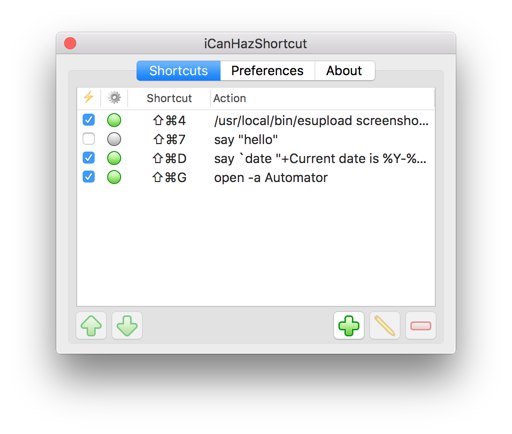Uncheck the ⇧⌘D date shortcut checkbox
The width and height of the screenshot is (512, 434).
pos(89,158)
